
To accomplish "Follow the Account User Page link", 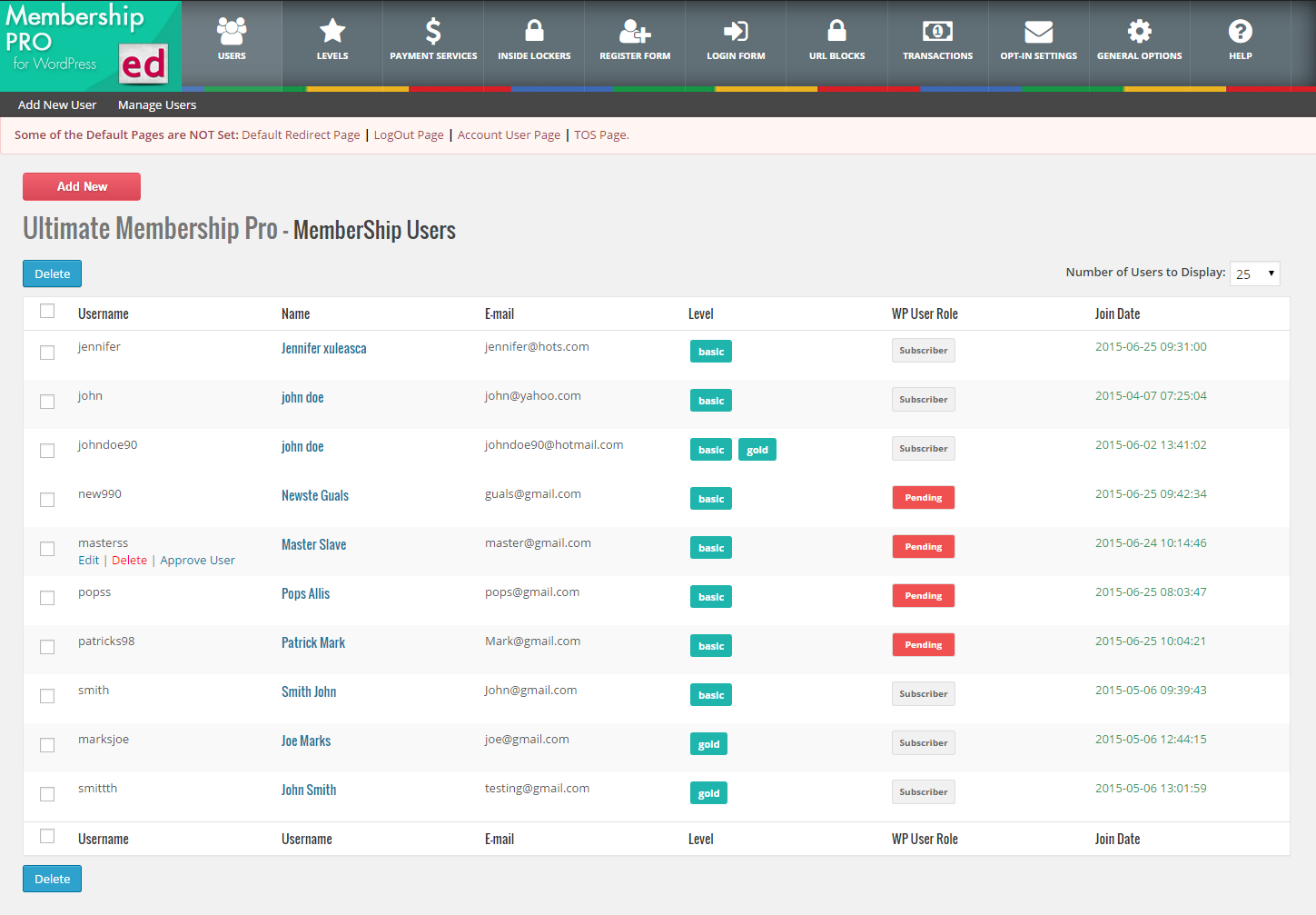I will tap(509, 135).
